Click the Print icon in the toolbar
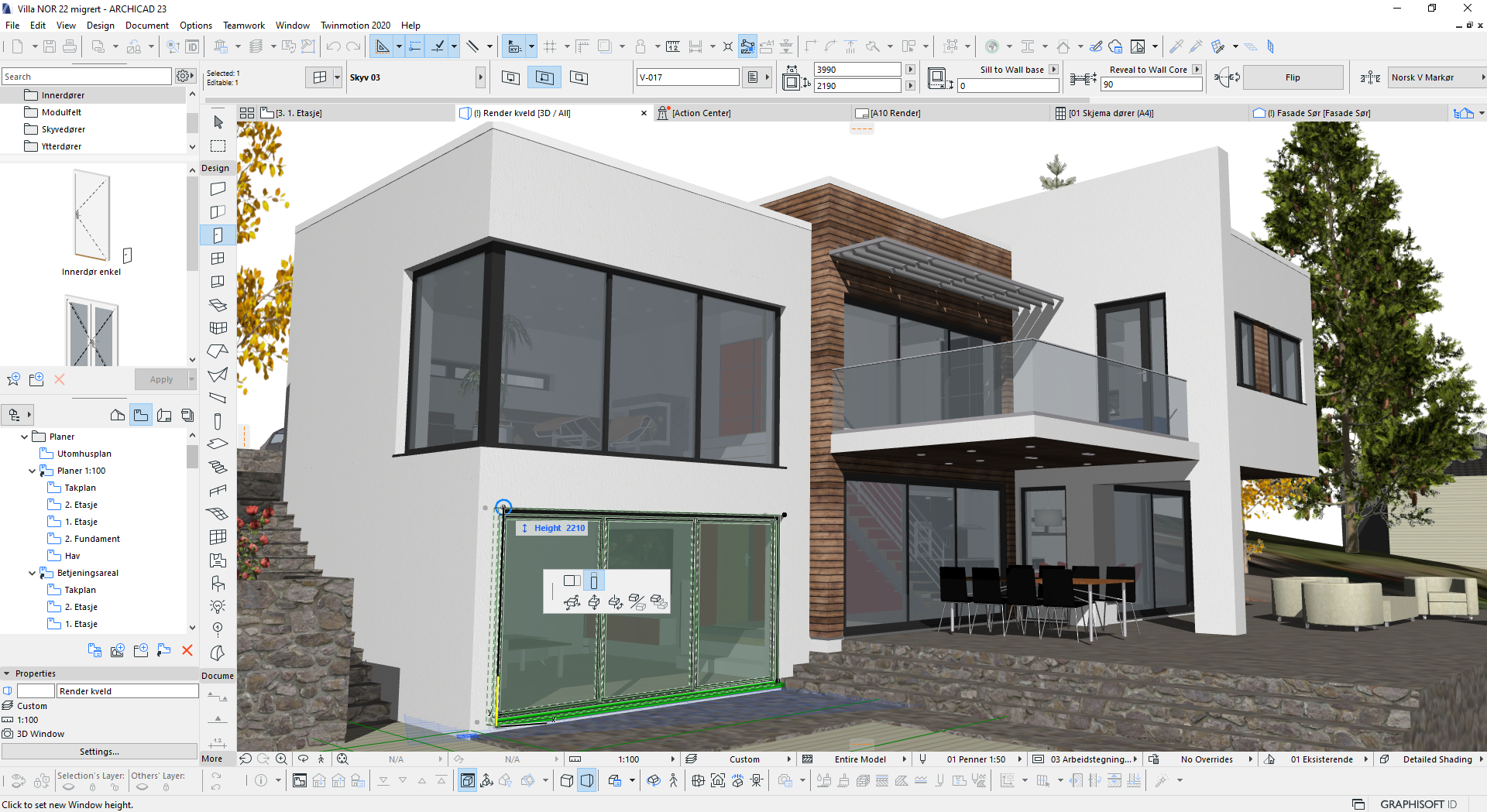This screenshot has width=1487, height=812. 70,46
